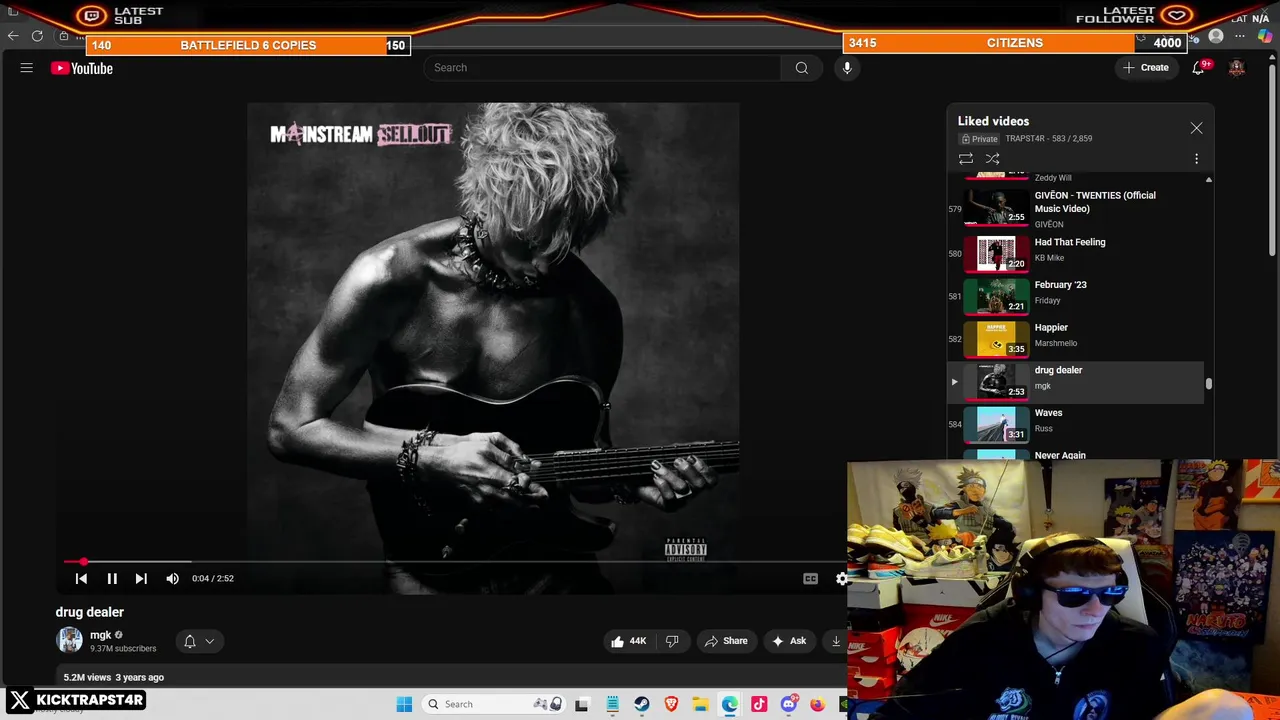
Task: Go back in the browser
Action: coord(13,36)
